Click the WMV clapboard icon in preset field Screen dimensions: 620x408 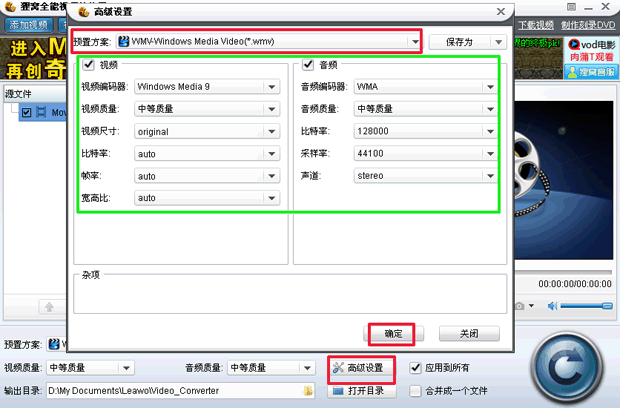(124, 41)
